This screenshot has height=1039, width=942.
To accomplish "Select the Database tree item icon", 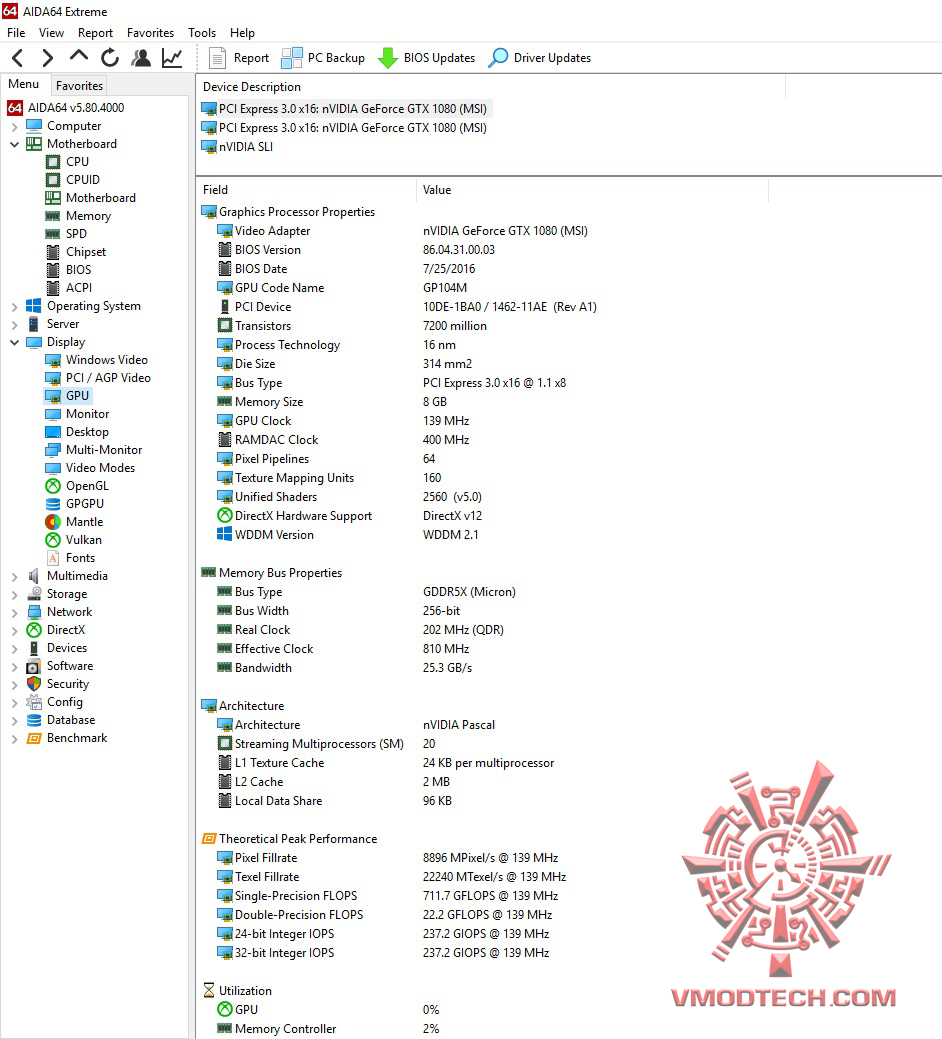I will coord(34,720).
